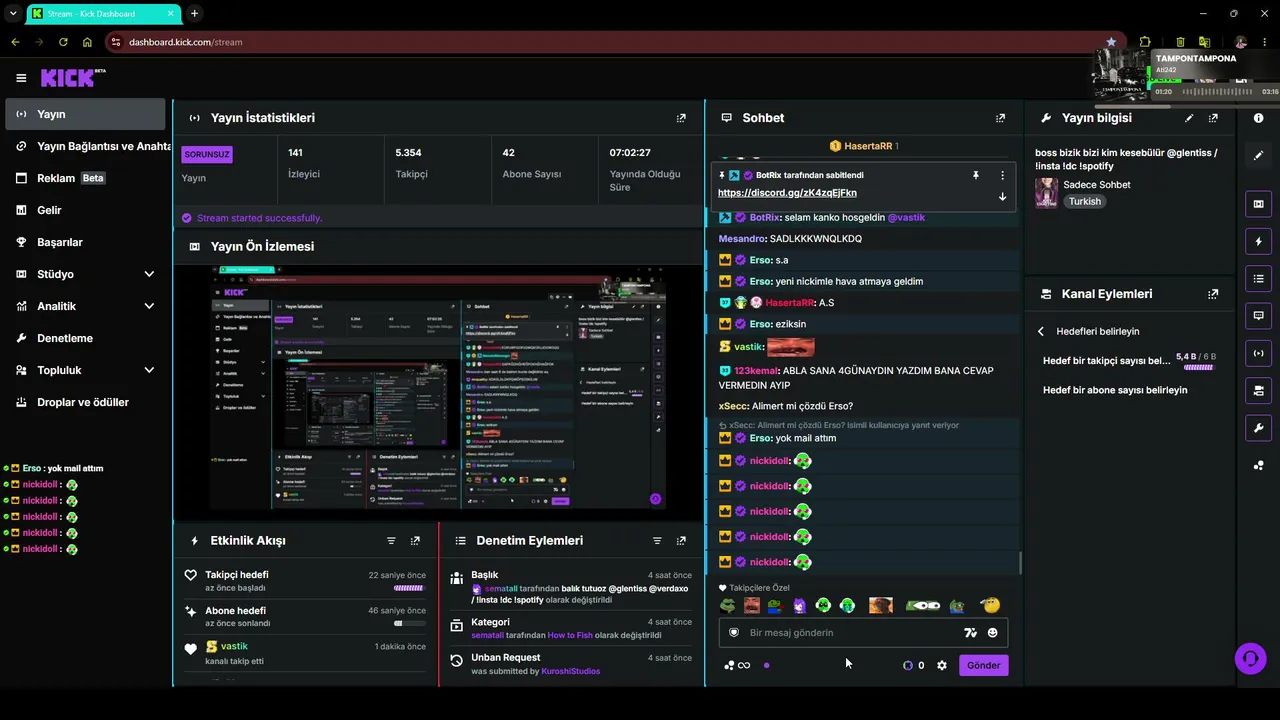Open the info icon in right rail
The height and width of the screenshot is (720, 1280).
point(1258,118)
